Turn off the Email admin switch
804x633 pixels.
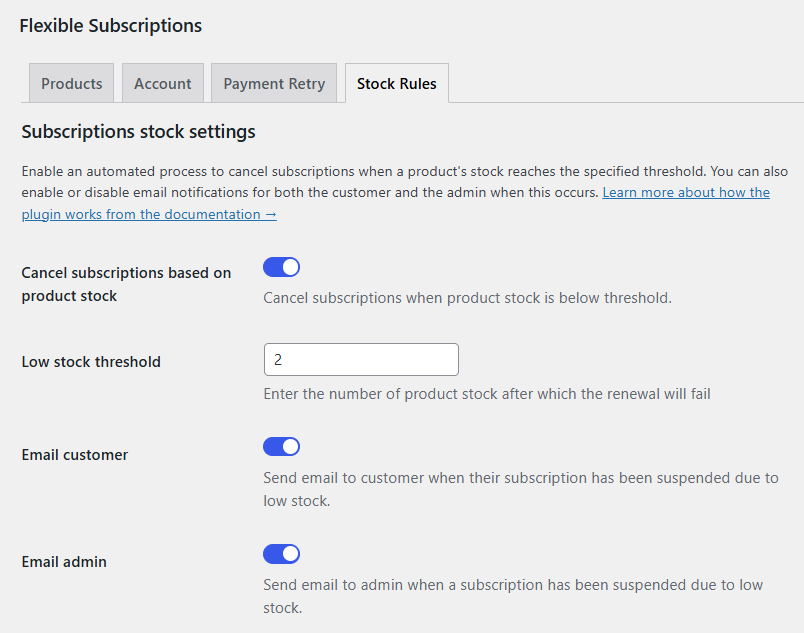pos(282,554)
